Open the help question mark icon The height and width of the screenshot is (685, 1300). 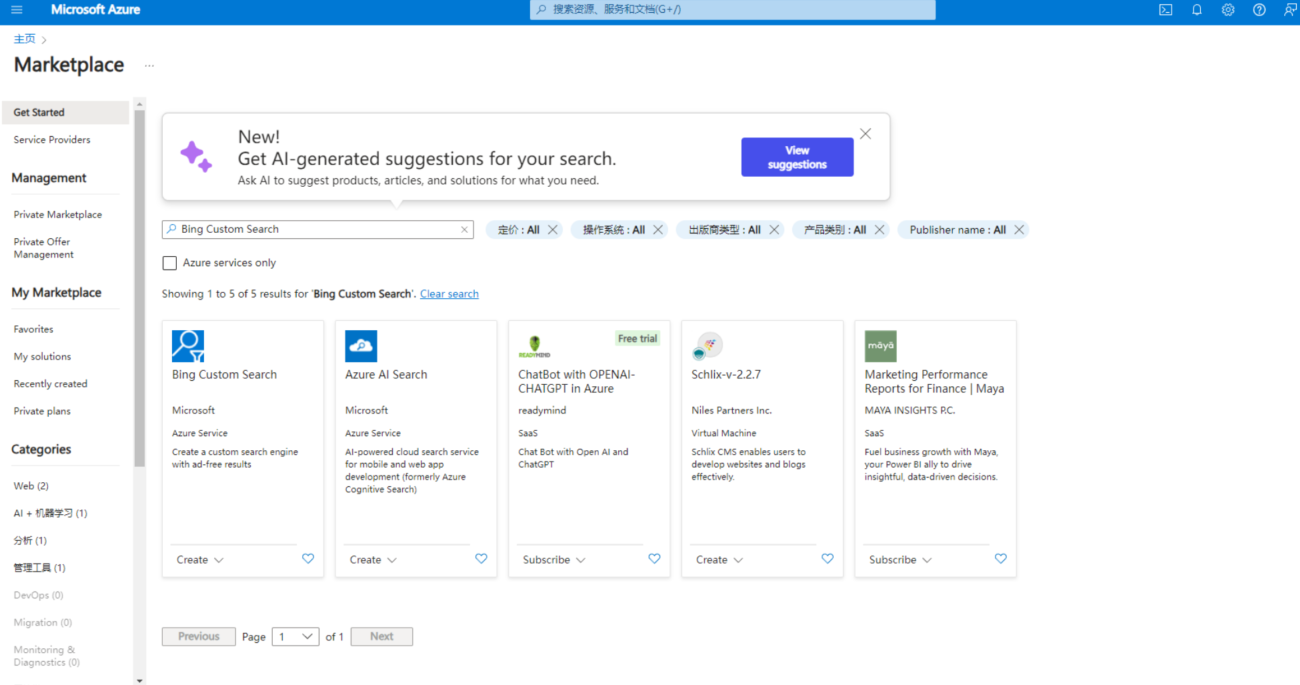(x=1259, y=10)
